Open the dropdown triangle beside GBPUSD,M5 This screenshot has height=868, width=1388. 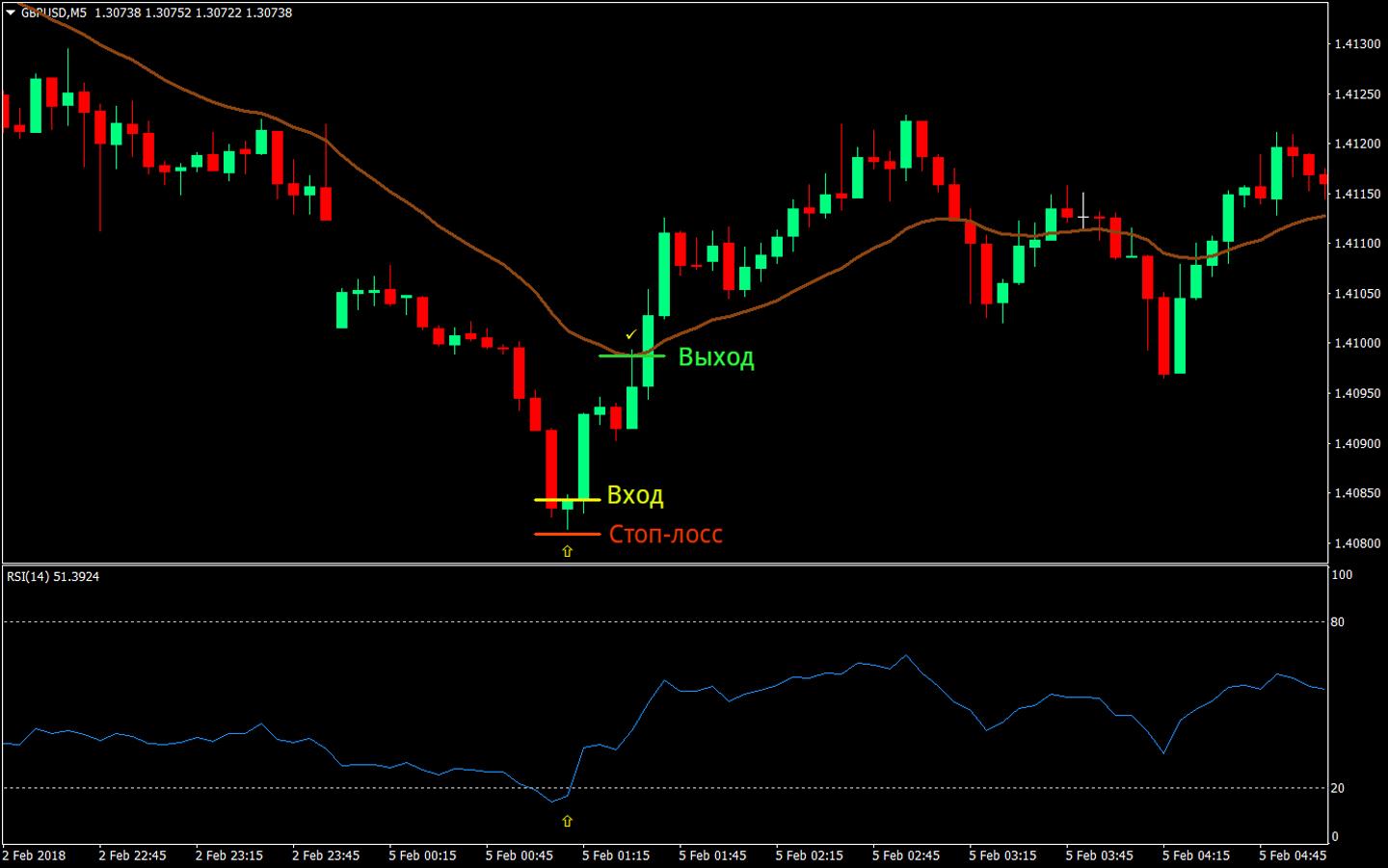[11, 13]
